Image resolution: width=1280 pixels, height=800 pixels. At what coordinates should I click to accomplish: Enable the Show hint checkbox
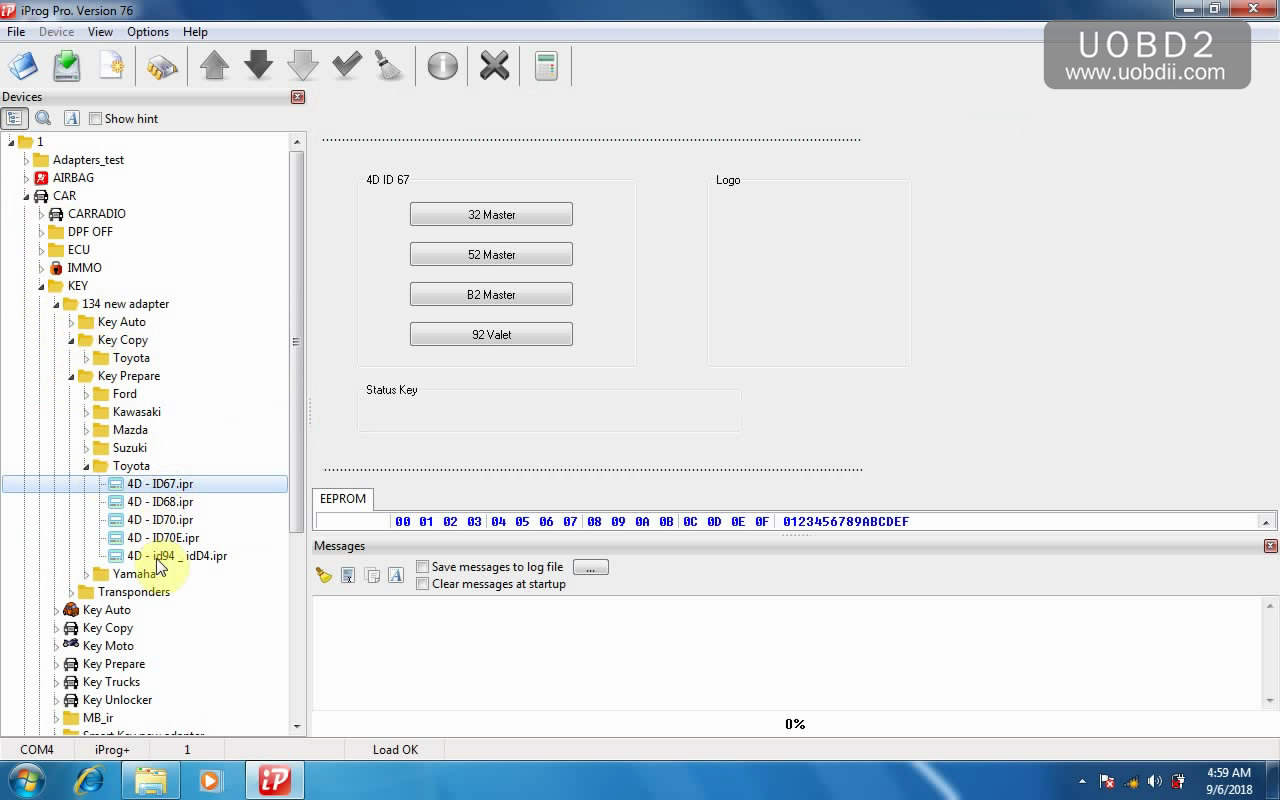95,118
